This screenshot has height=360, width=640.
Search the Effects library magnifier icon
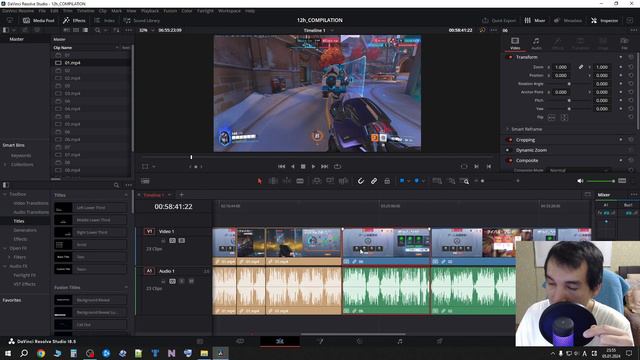[116, 185]
